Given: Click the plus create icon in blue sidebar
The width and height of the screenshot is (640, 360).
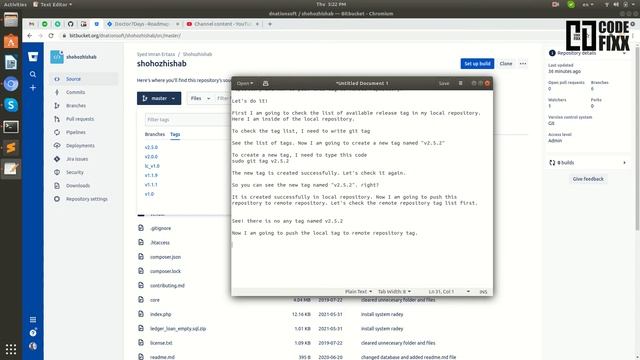Looking at the screenshot, I should tap(33, 88).
